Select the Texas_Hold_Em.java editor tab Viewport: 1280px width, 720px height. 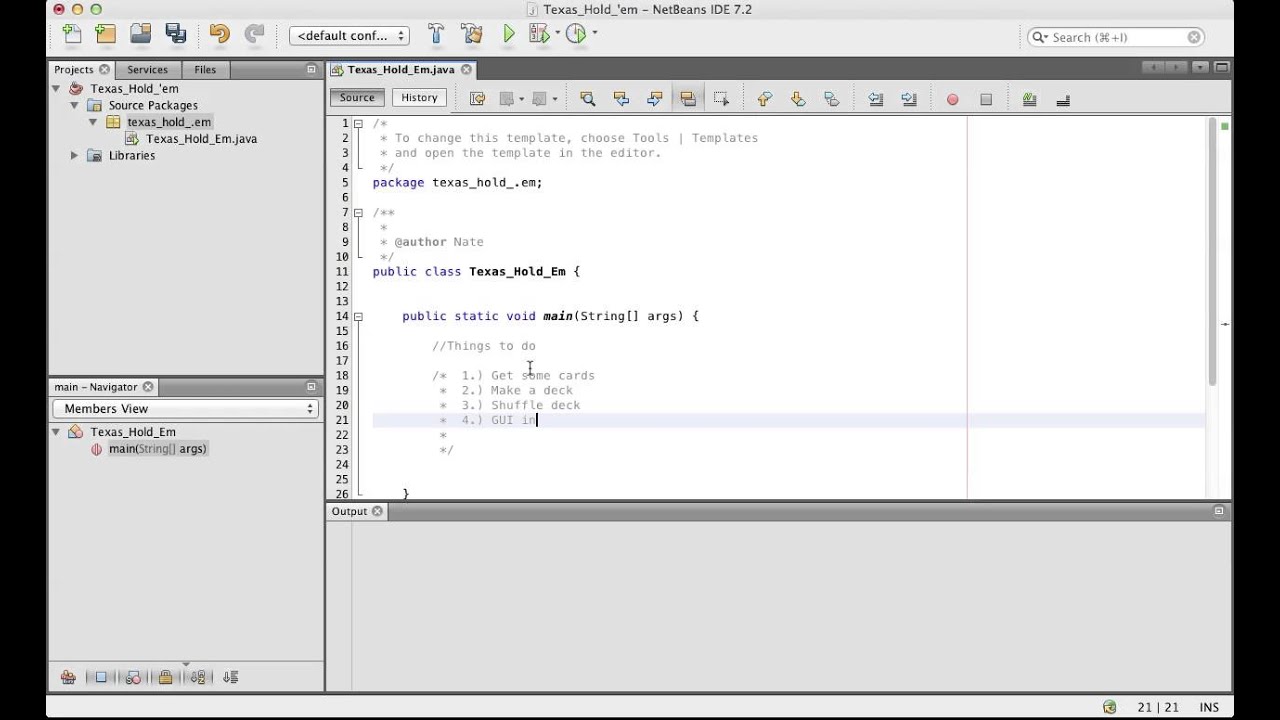(x=401, y=70)
